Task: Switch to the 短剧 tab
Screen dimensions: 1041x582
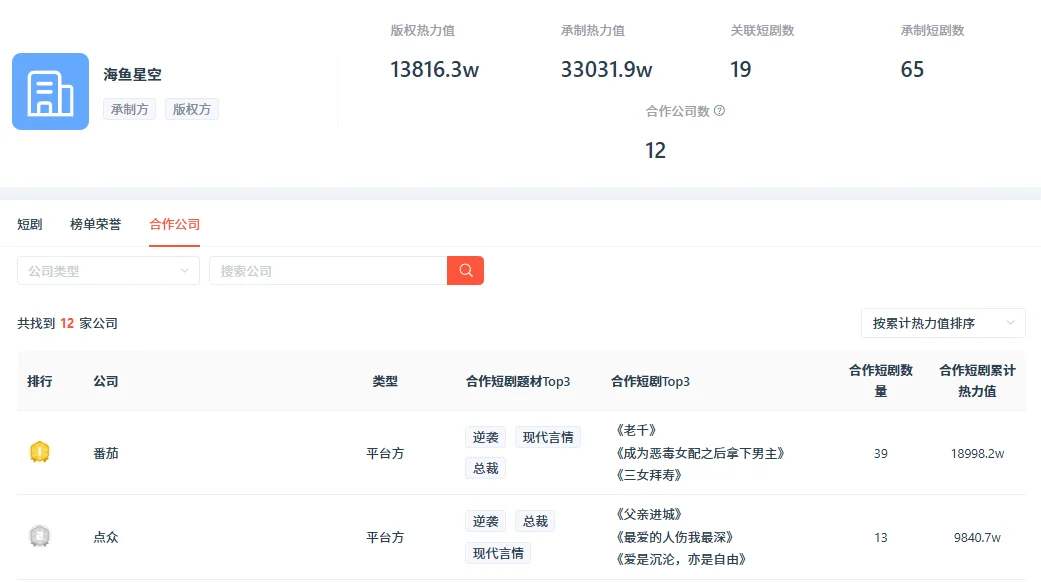Action: (x=29, y=224)
